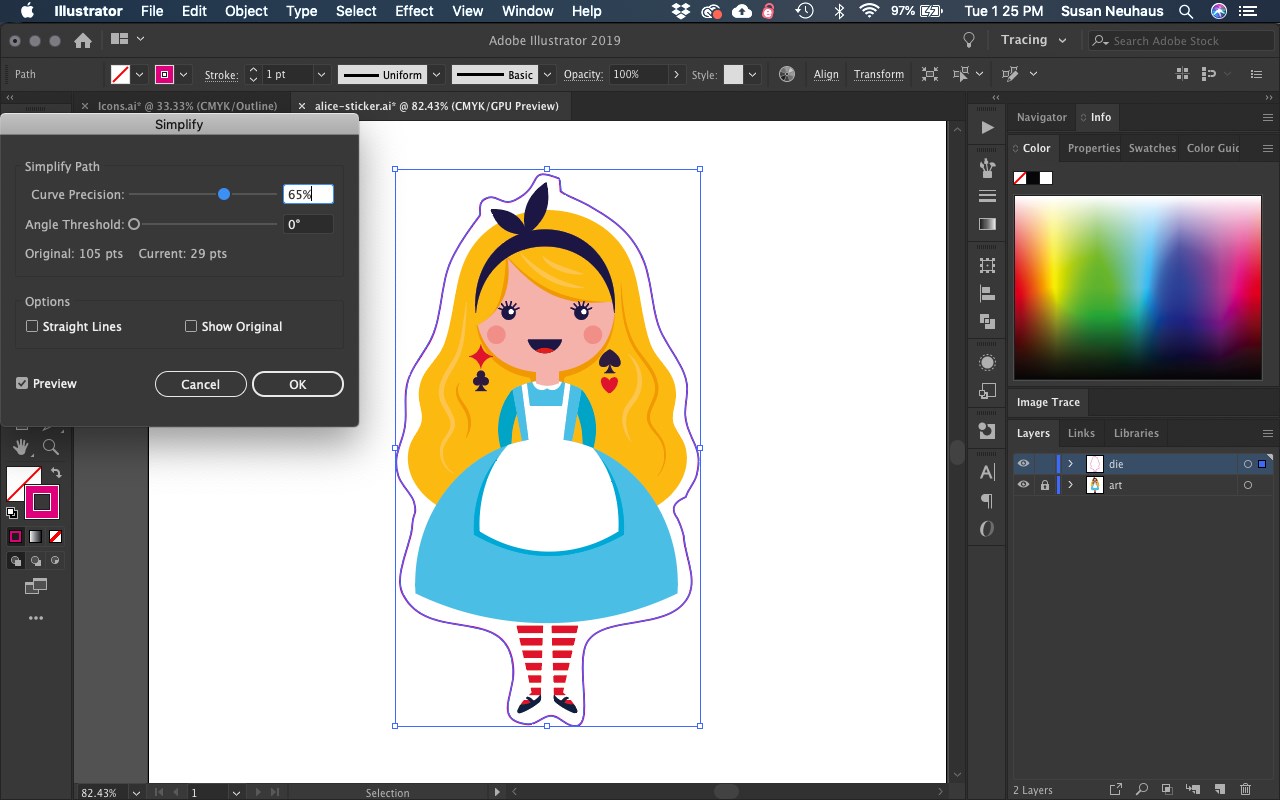Viewport: 1280px width, 800px height.
Task: Open the Tracing workspace dropdown
Action: pyautogui.click(x=1034, y=40)
